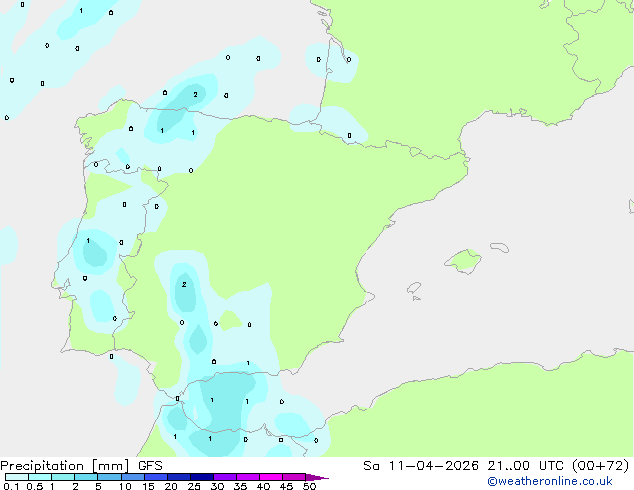Click the Ibiza island outline

click(x=414, y=288)
